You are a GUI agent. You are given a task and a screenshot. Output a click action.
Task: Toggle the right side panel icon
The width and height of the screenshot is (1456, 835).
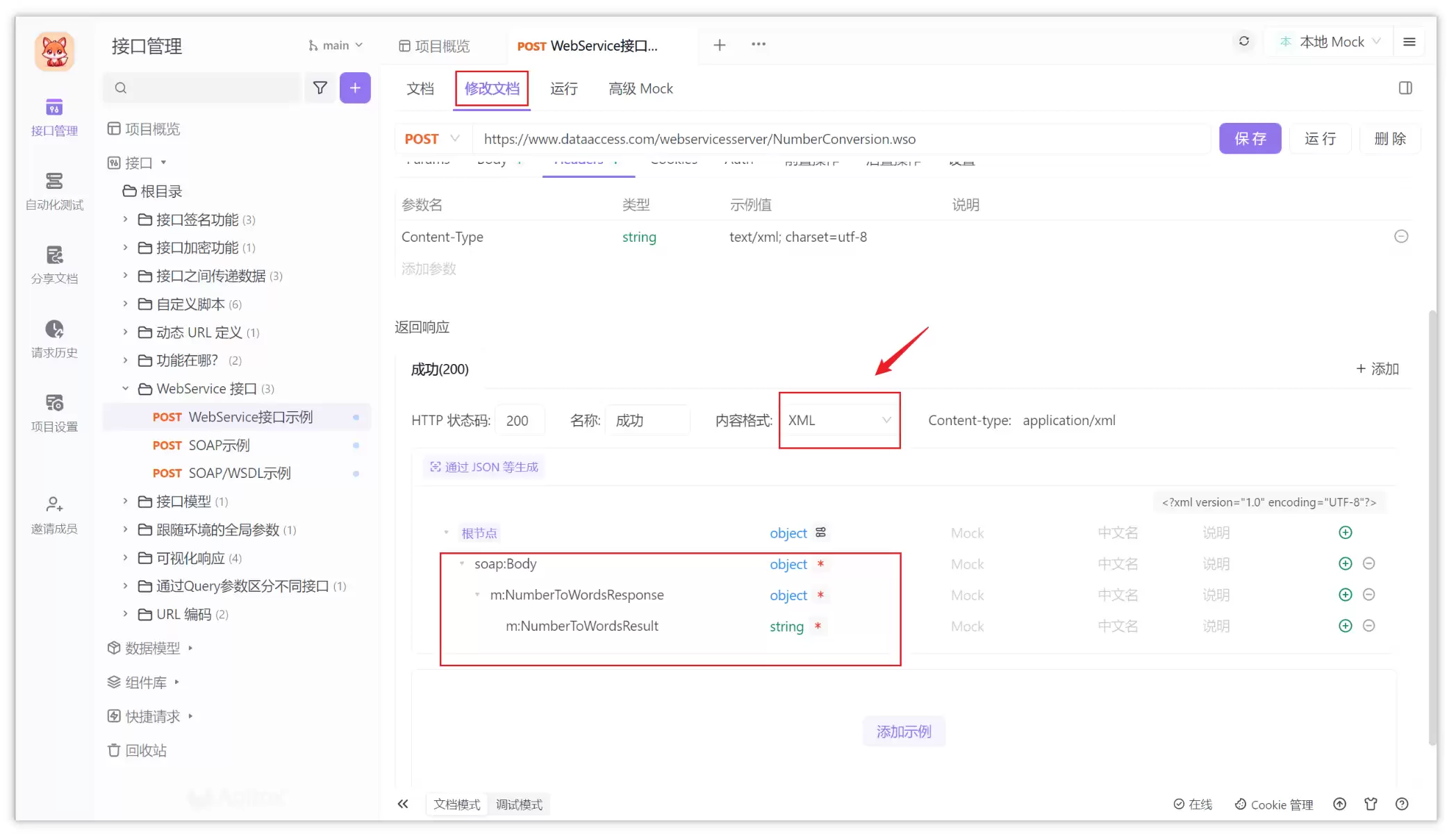1405,88
